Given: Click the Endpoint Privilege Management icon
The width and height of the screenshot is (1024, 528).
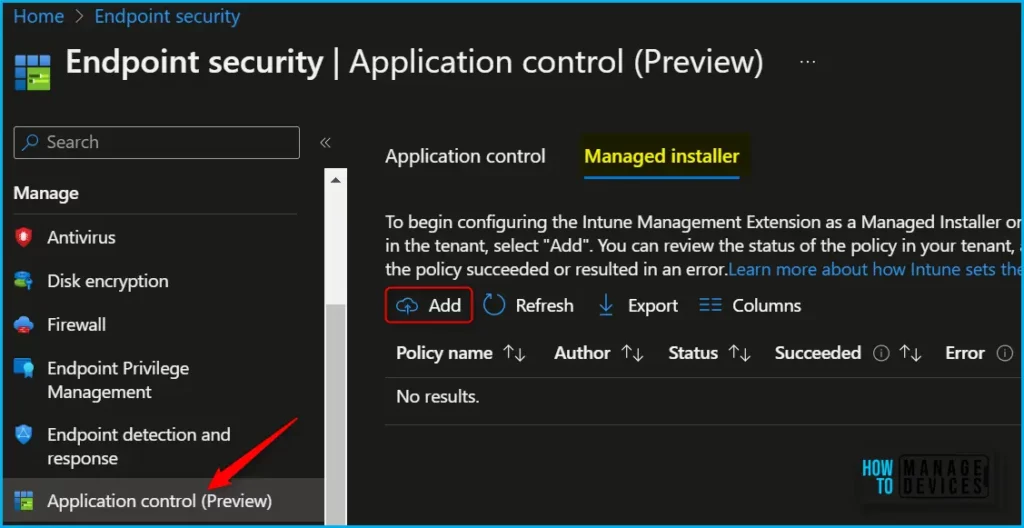Looking at the screenshot, I should [24, 369].
